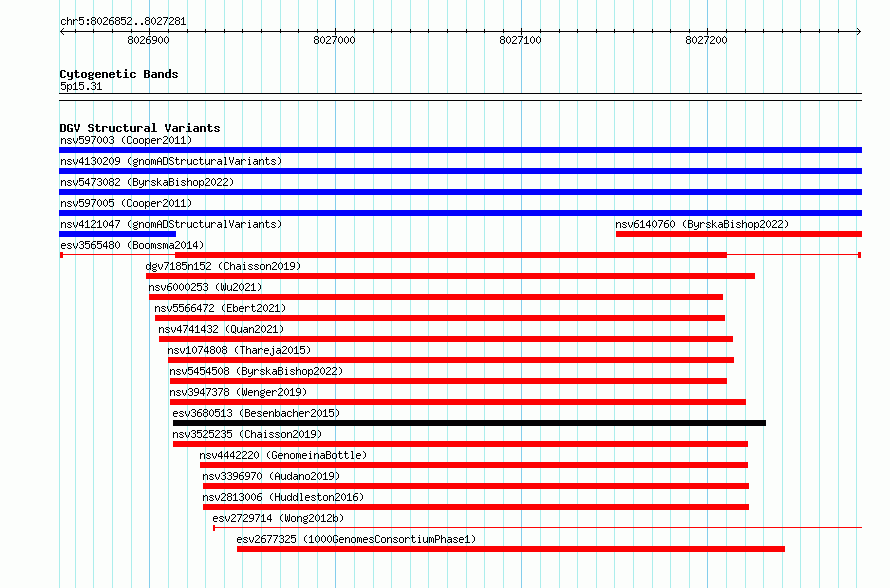Viewport: 890px width, 588px height.
Task: Click nsv5566472 (Ebert2021) label
Action: point(220,308)
